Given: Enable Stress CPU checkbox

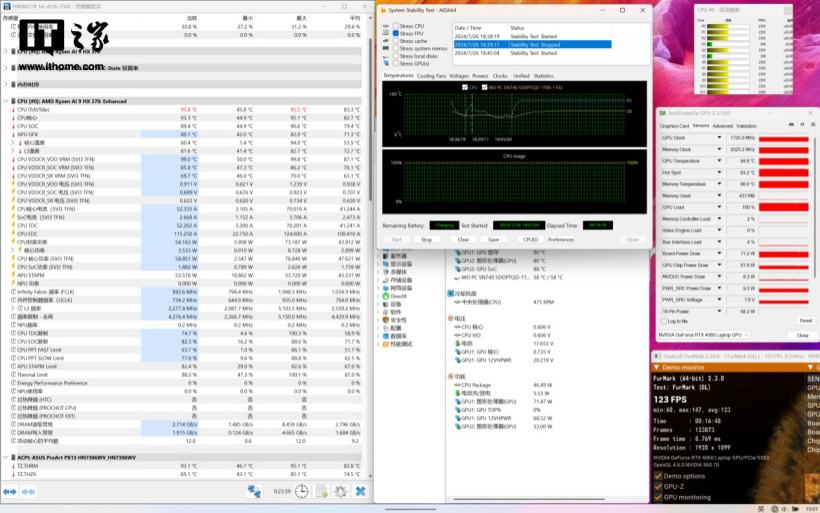Looking at the screenshot, I should point(394,25).
